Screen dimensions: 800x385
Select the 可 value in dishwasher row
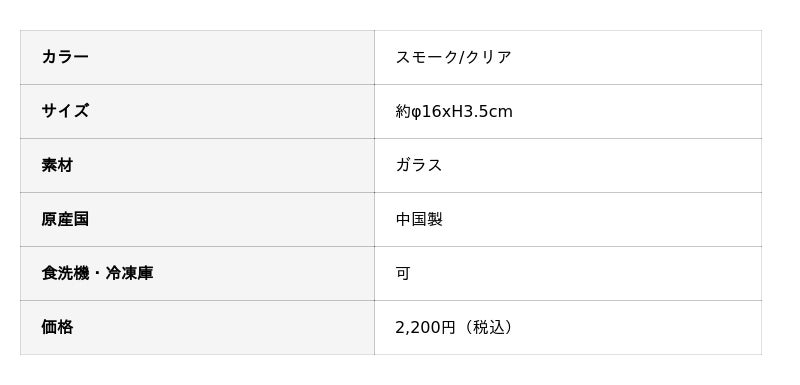403,273
